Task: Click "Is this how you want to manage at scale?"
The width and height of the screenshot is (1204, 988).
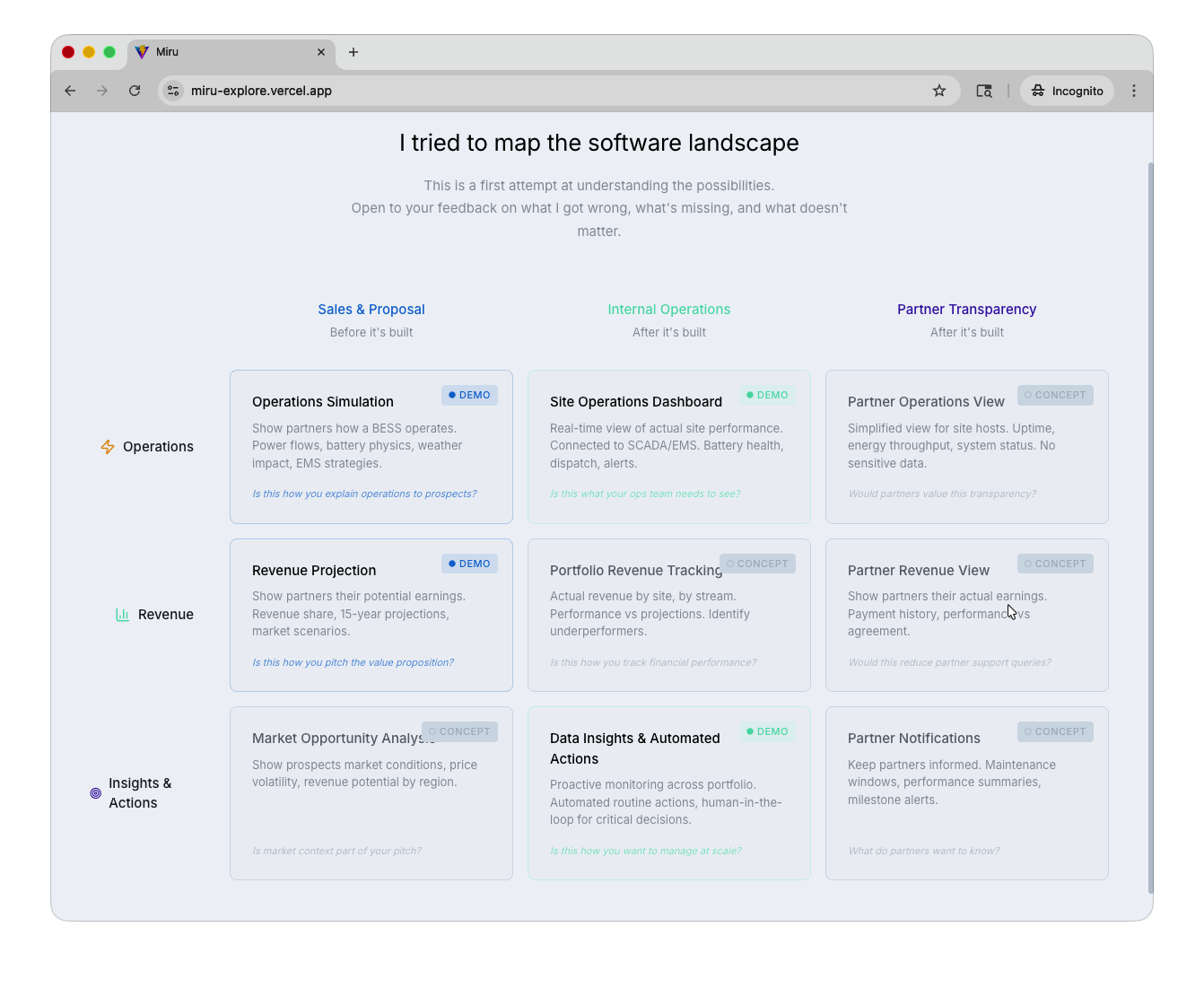Action: (646, 851)
